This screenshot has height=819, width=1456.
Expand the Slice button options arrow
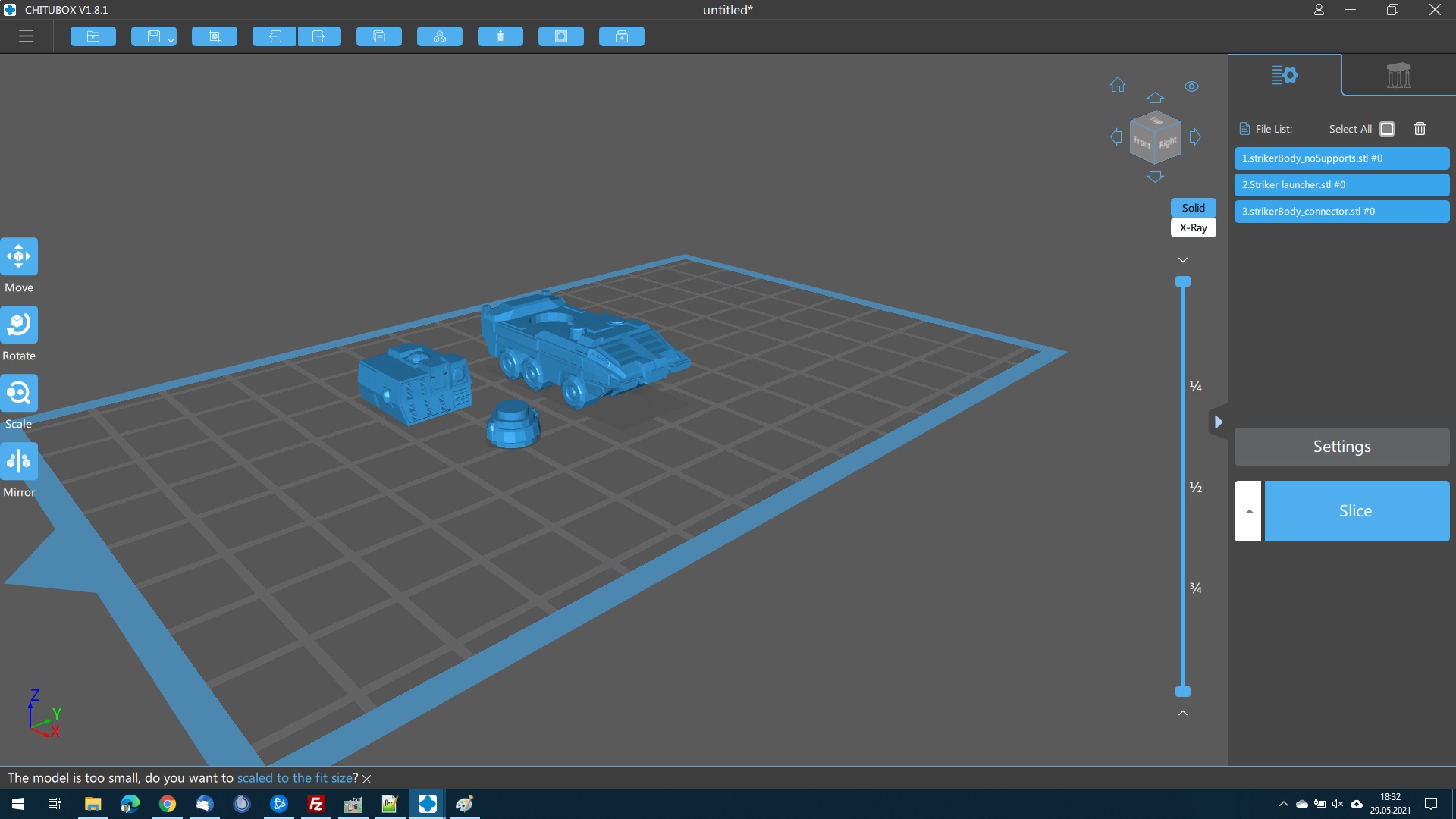(1248, 511)
